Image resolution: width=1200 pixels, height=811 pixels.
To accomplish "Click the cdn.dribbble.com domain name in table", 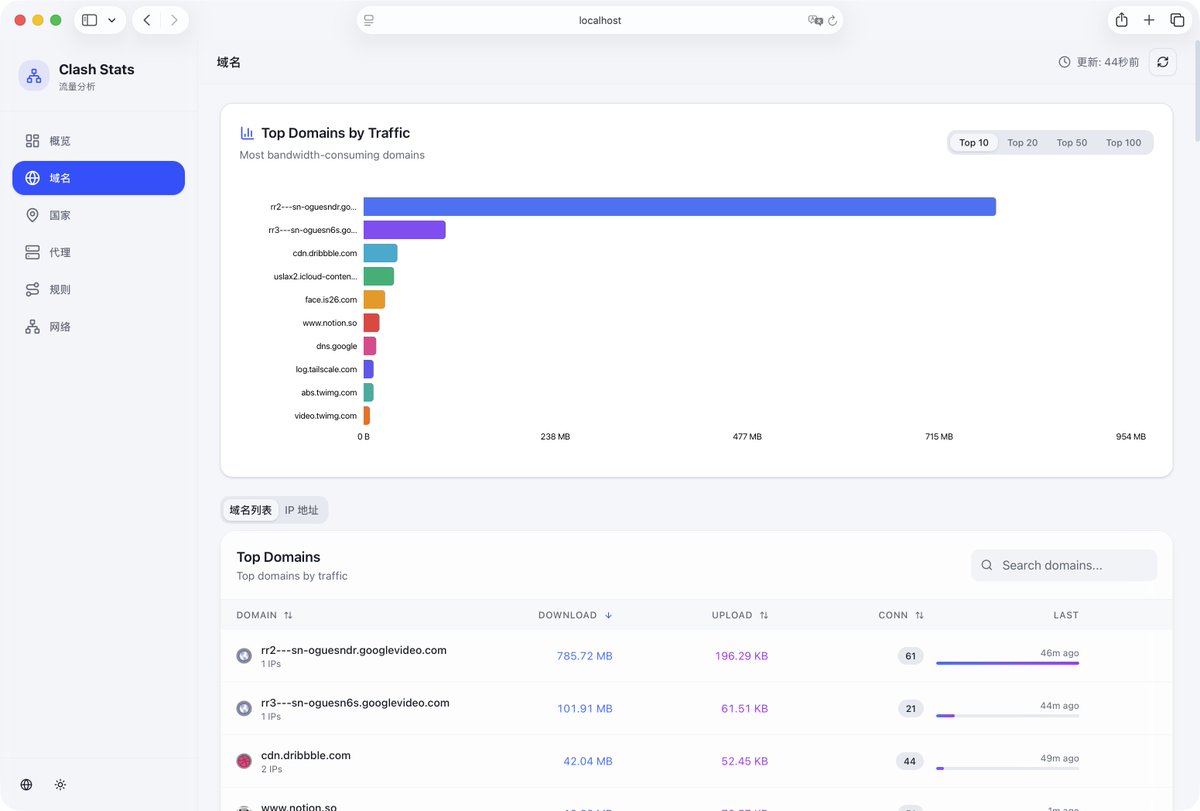I will point(306,755).
